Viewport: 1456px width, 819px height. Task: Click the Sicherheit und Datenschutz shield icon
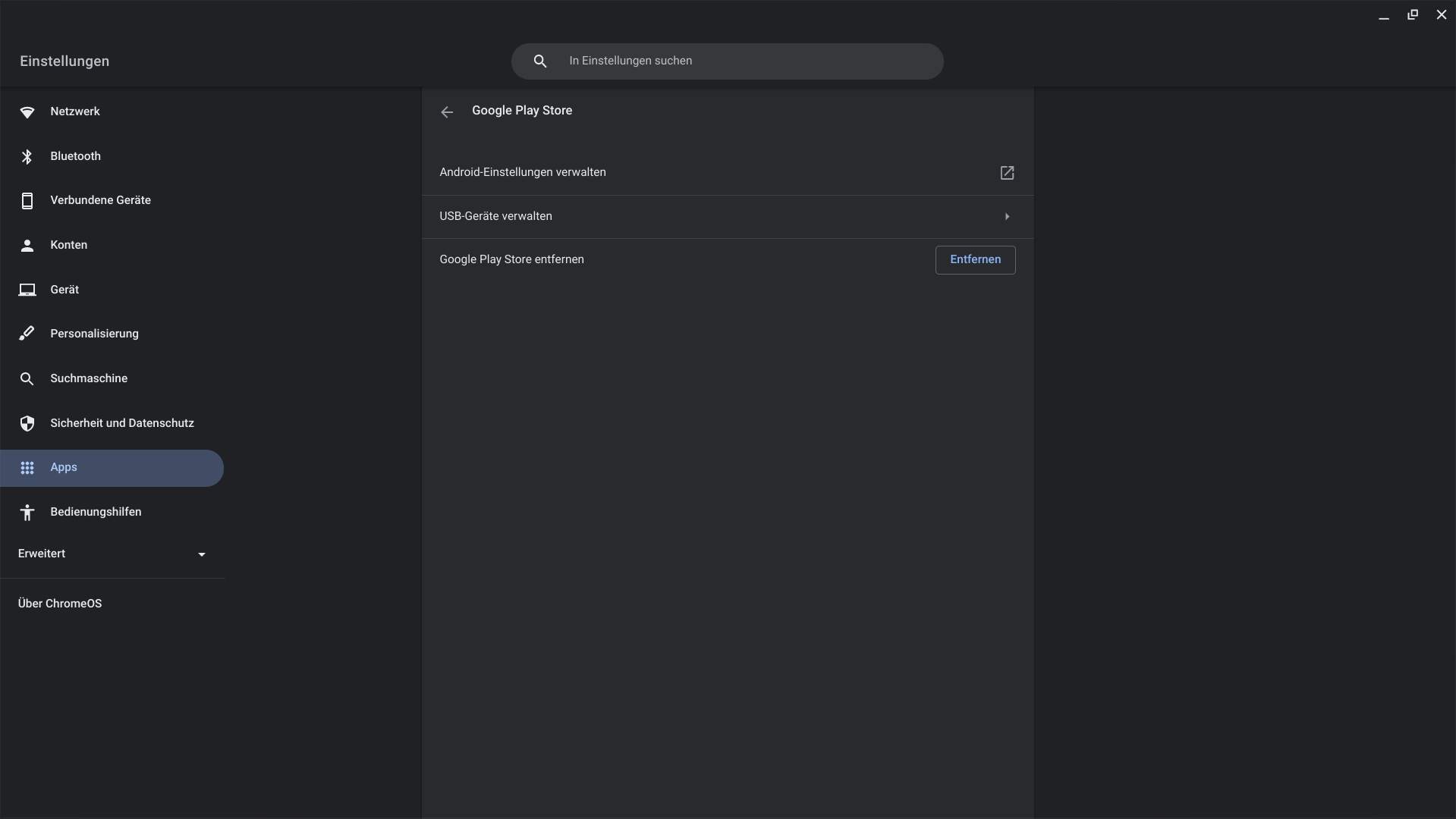point(27,423)
